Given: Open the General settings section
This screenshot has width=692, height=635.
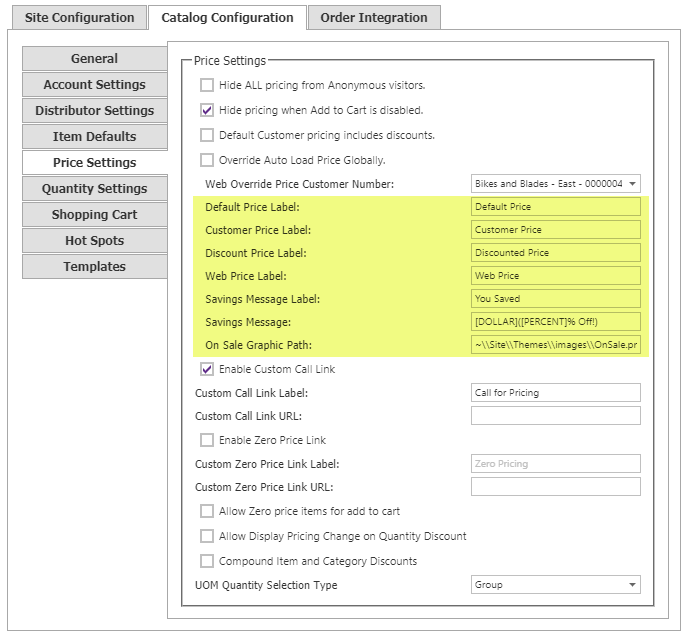Looking at the screenshot, I should click(94, 59).
